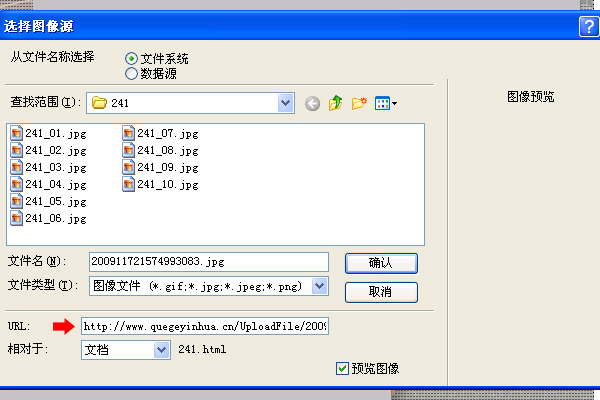600x400 pixels.
Task: Select file 241_01.jpg
Action: click(48, 133)
